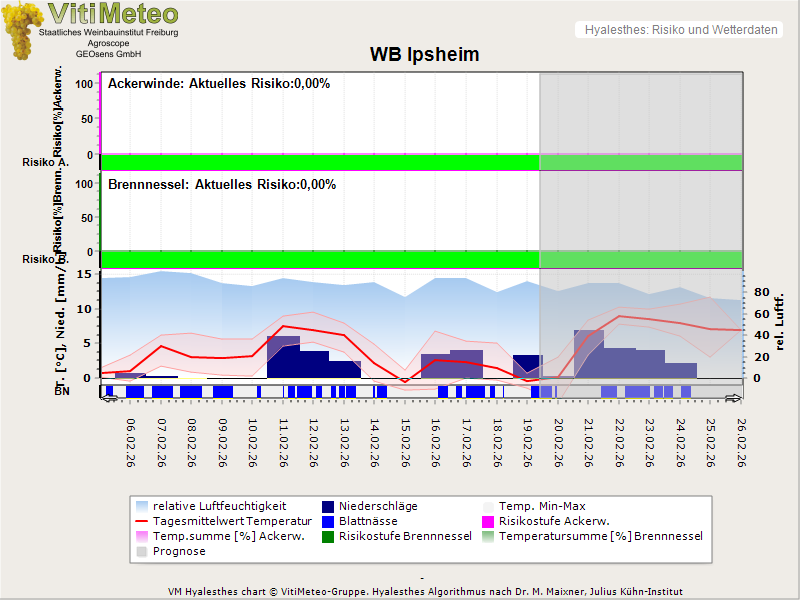Click the Brennnessel Aktuelles Risiko heading
The height and width of the screenshot is (600, 800).
[x=222, y=185]
